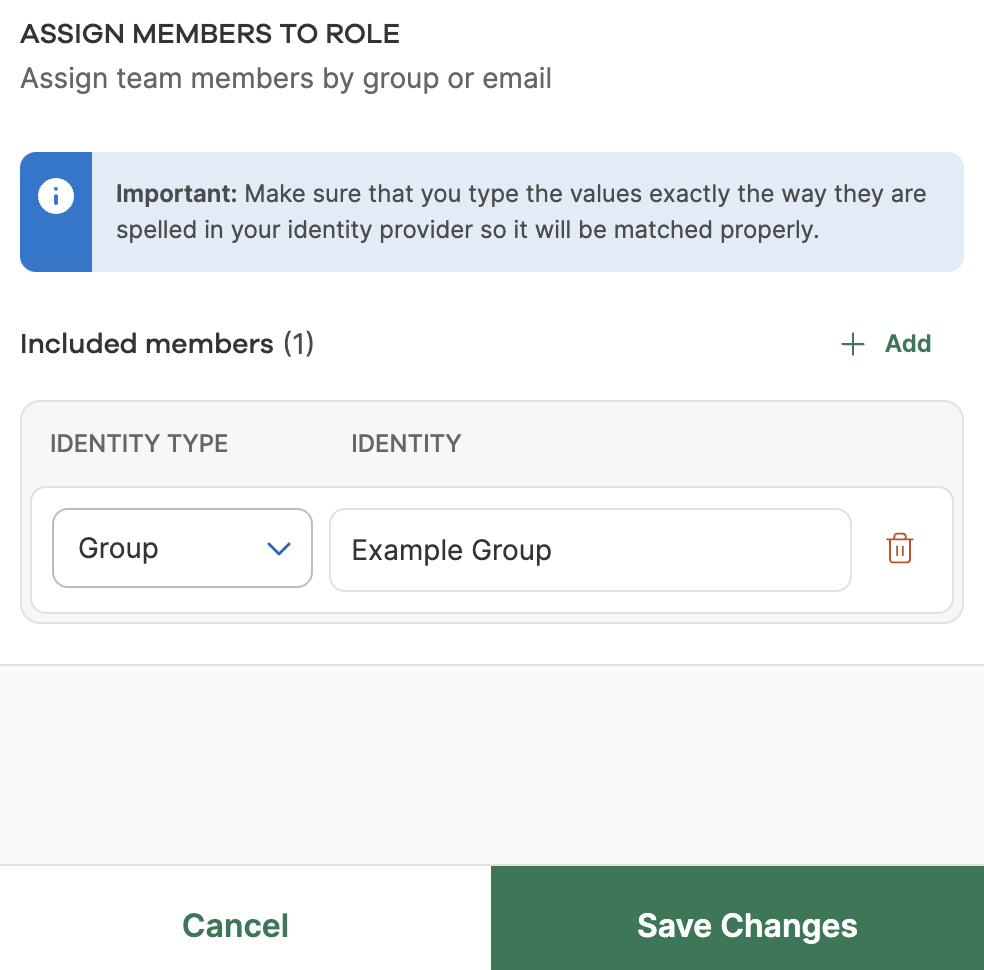984x970 pixels.
Task: Select the green plus sign near Included members
Action: [852, 344]
